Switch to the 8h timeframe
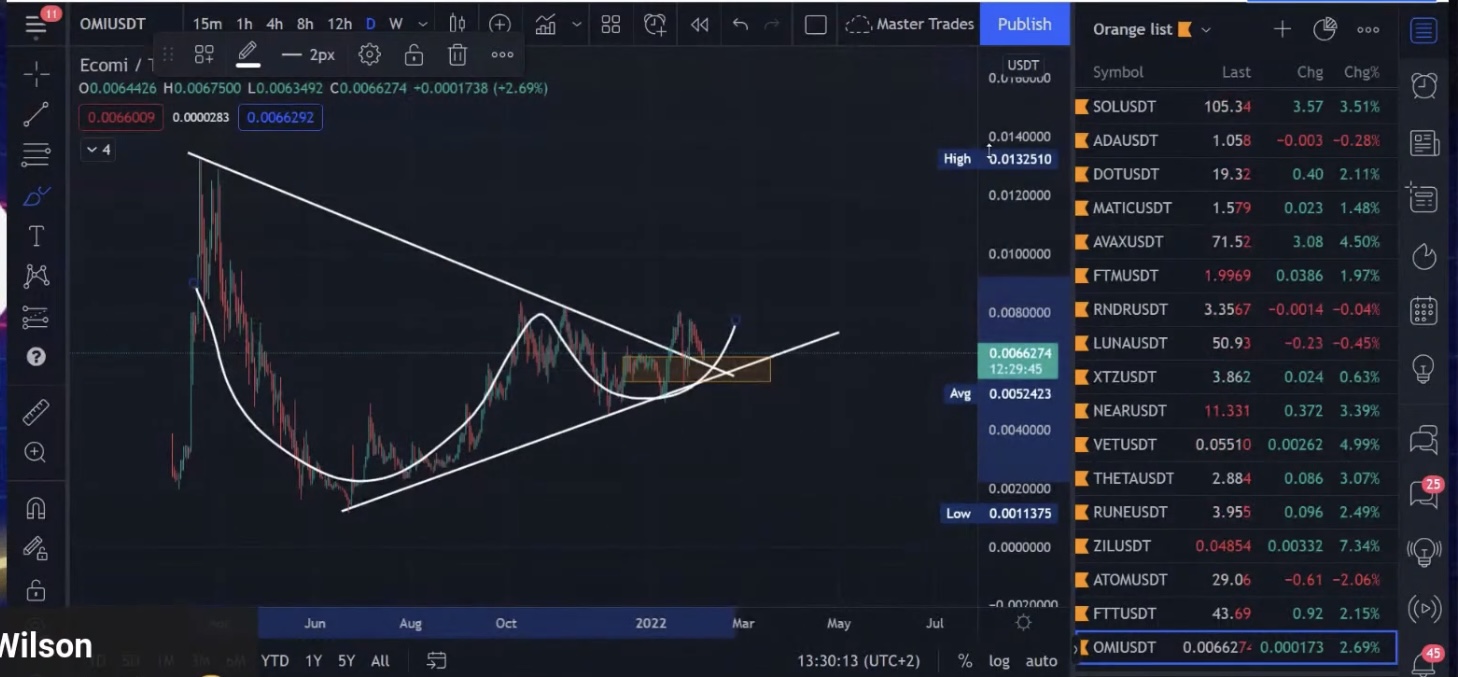Screen dimensions: 1458x677 pyautogui.click(x=305, y=24)
